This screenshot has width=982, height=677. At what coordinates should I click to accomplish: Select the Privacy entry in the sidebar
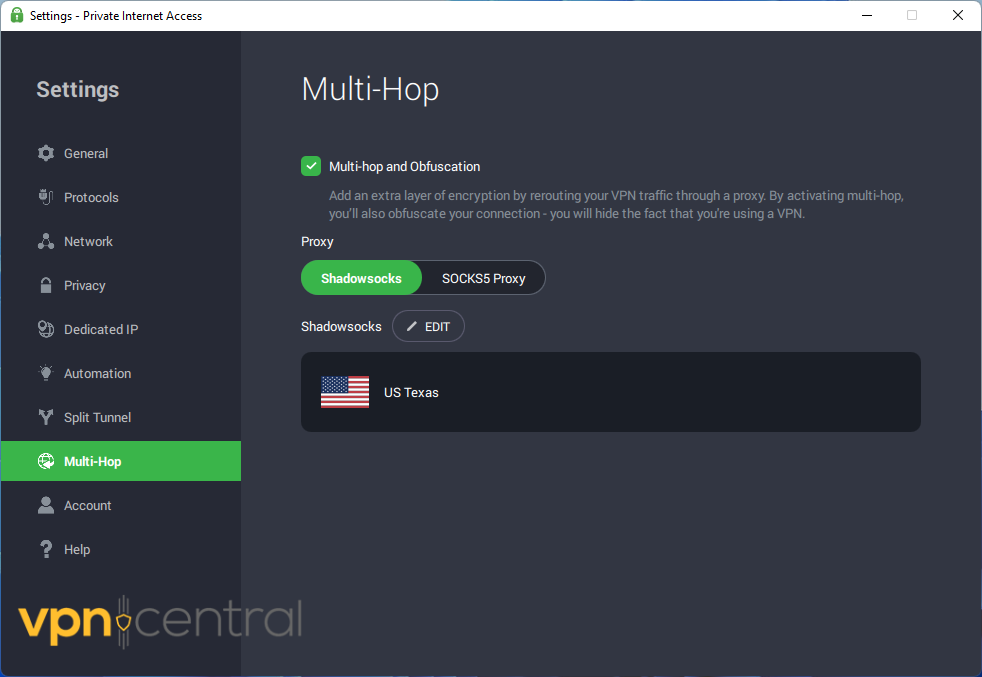point(85,285)
